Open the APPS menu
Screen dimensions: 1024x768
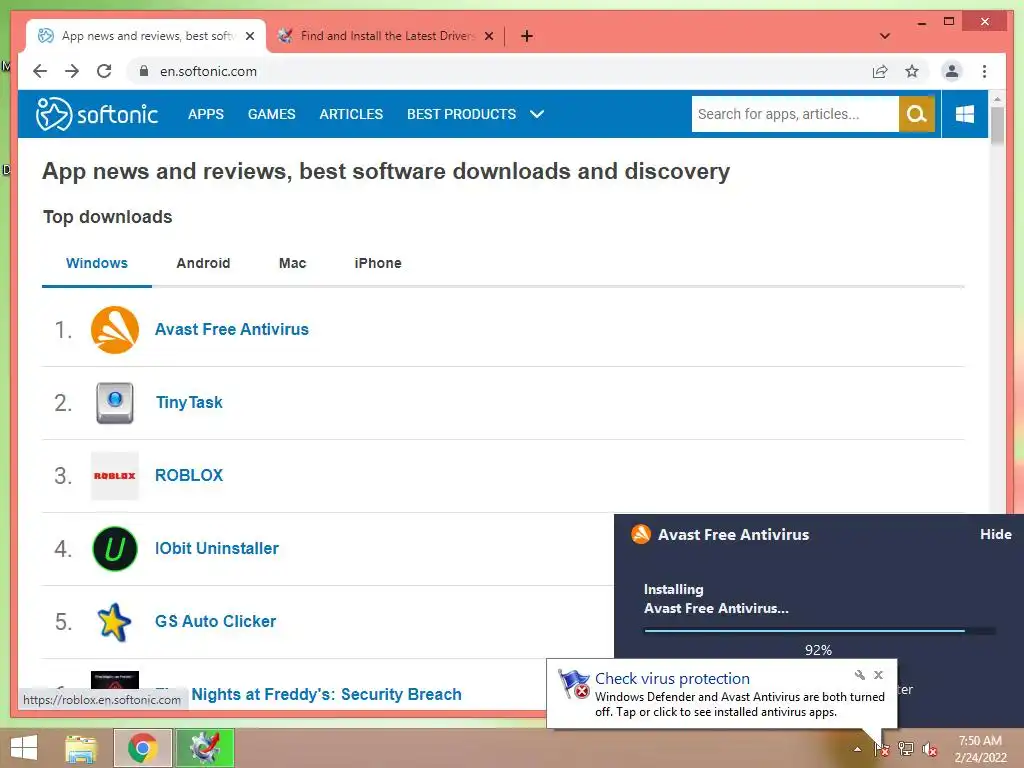pyautogui.click(x=206, y=114)
